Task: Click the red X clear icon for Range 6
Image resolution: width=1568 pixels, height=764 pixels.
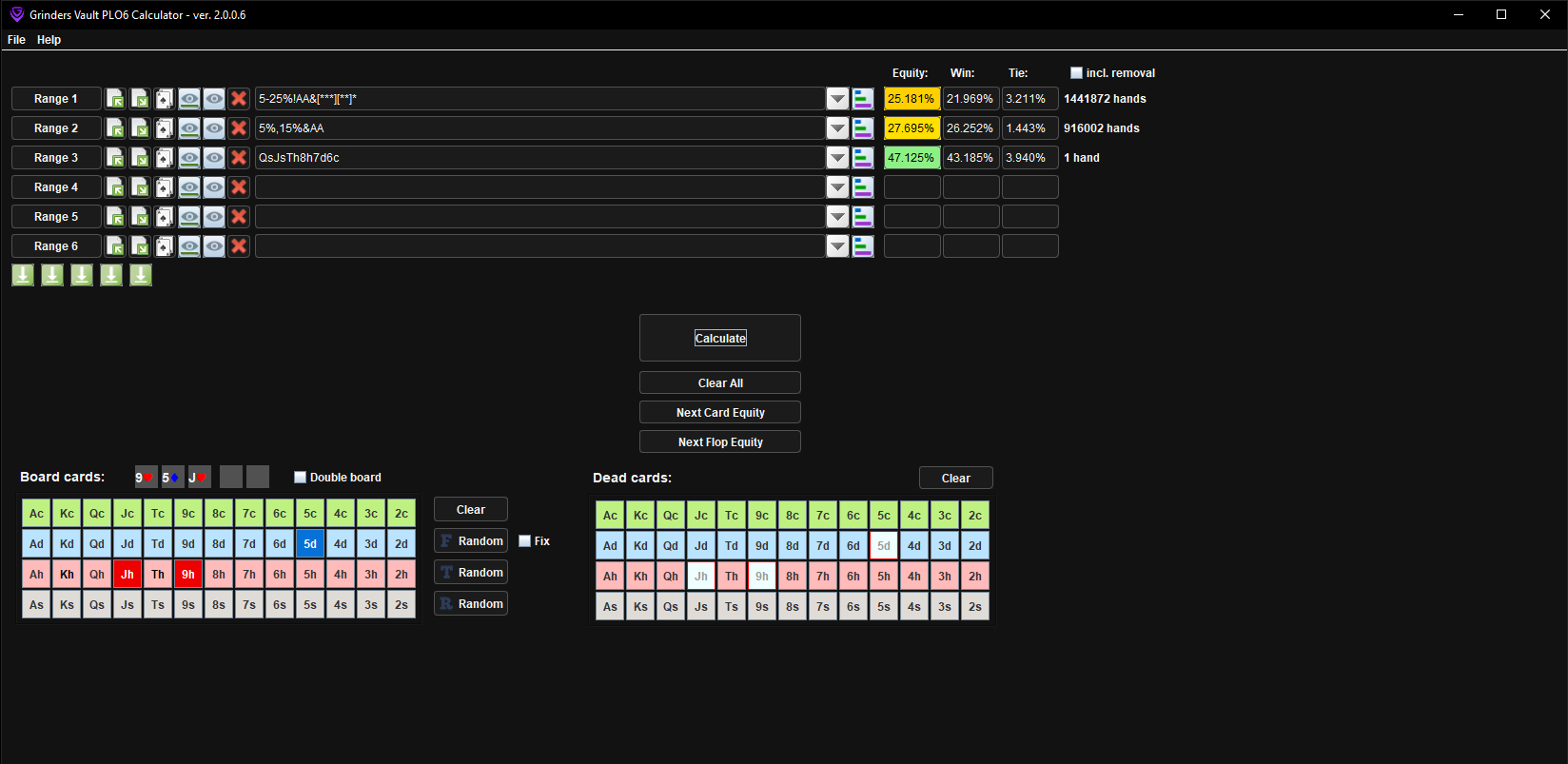Action: (x=239, y=246)
